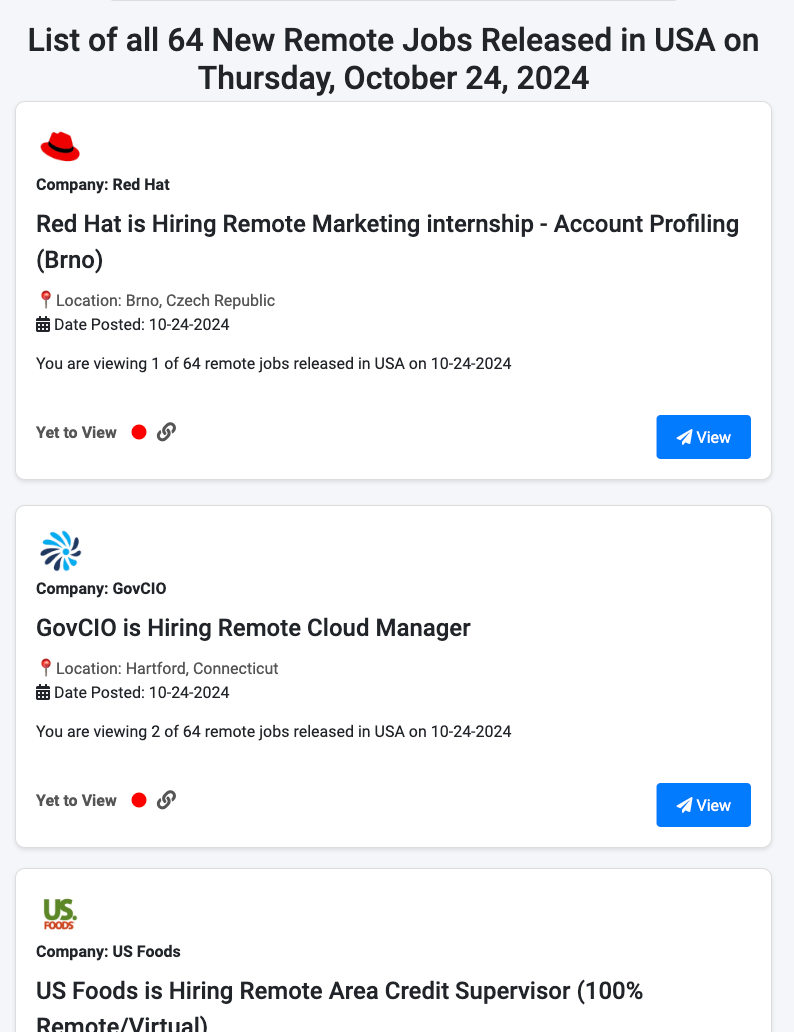Toggle 'Yet to View' status on the GovCIO listing

pos(76,799)
